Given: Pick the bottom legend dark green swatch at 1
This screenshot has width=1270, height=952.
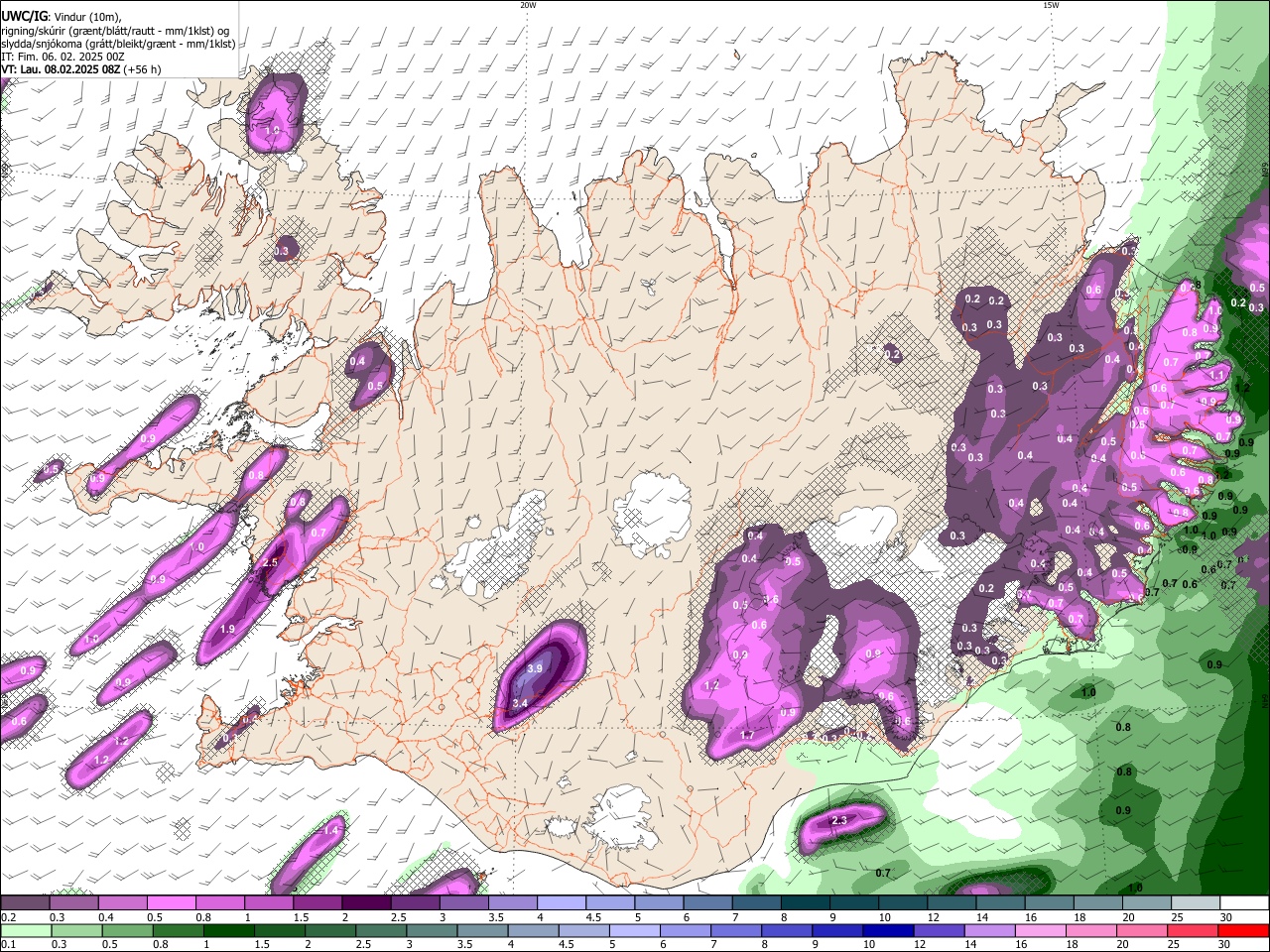Looking at the screenshot, I should (x=230, y=931).
